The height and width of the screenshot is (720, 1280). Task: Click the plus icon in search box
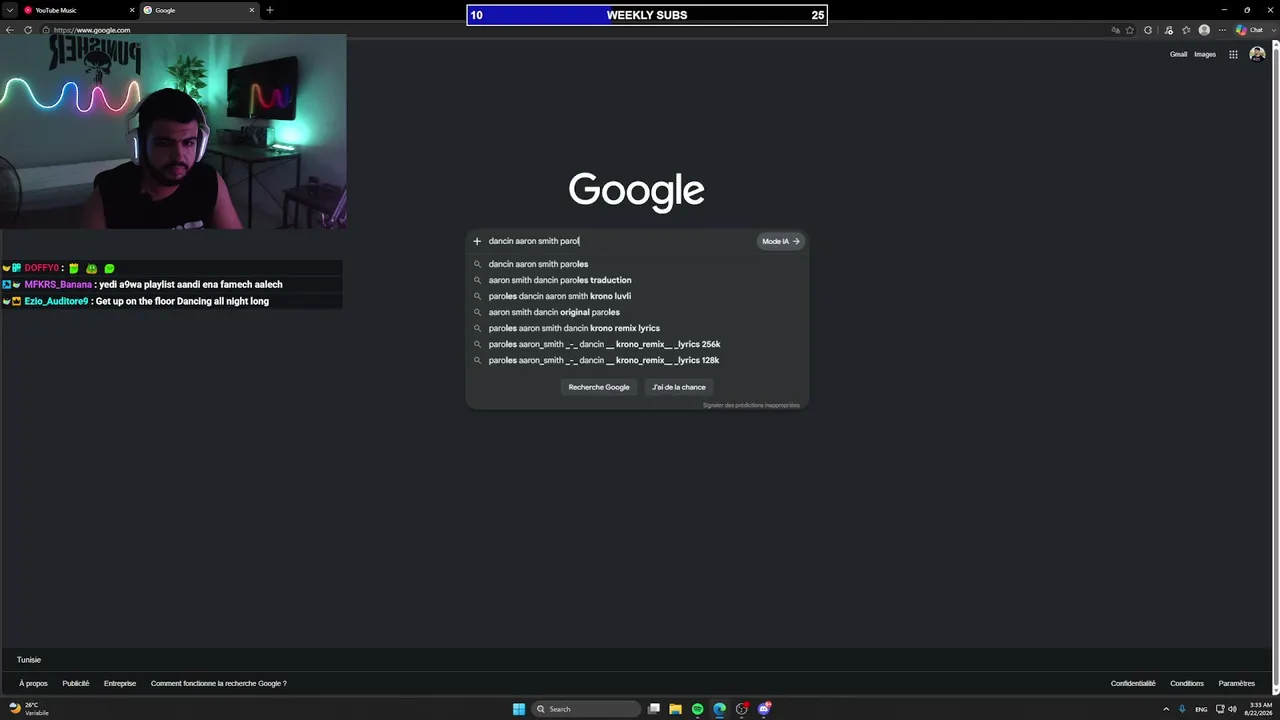(x=477, y=241)
